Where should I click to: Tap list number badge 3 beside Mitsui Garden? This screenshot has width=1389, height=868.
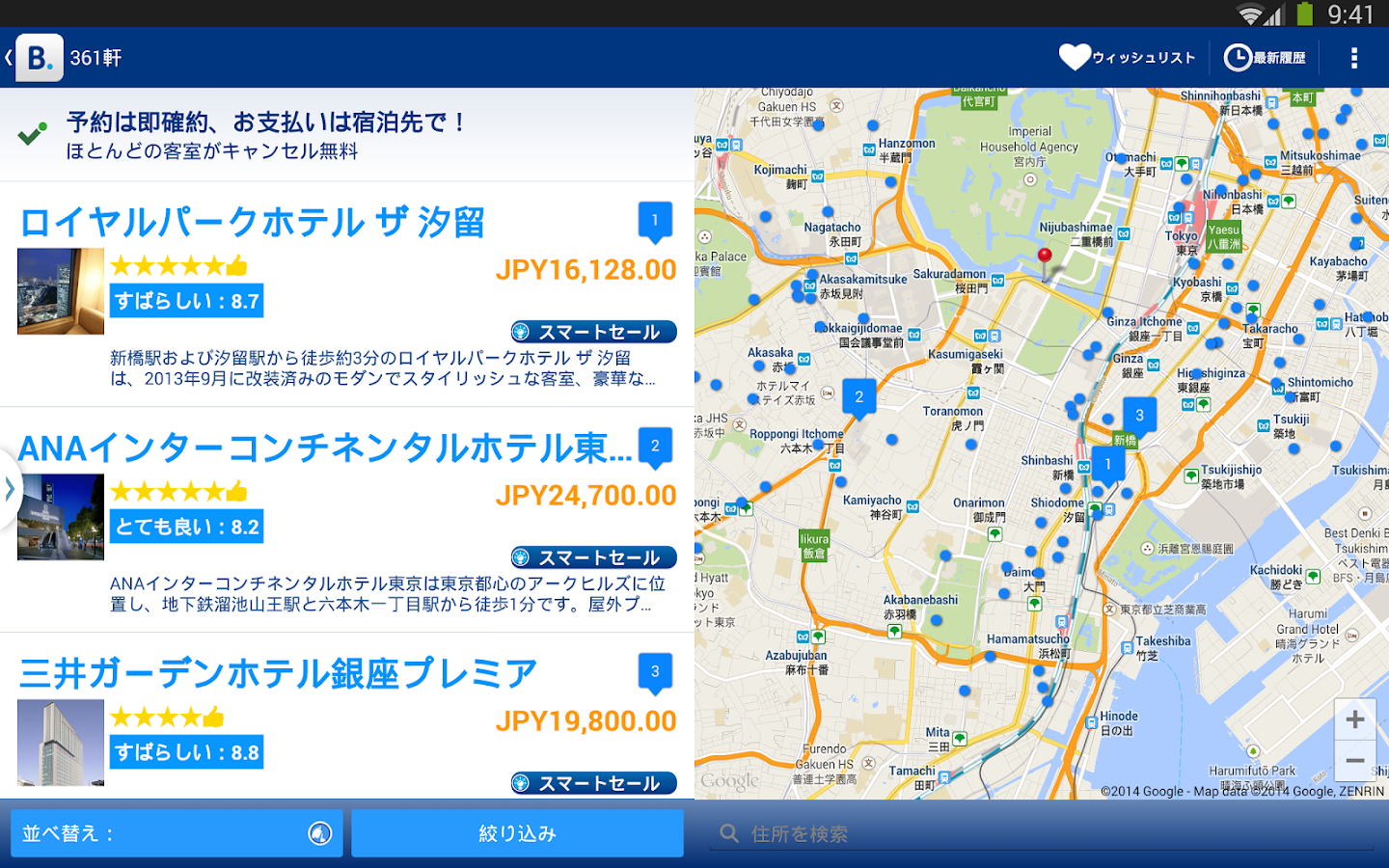pos(655,674)
